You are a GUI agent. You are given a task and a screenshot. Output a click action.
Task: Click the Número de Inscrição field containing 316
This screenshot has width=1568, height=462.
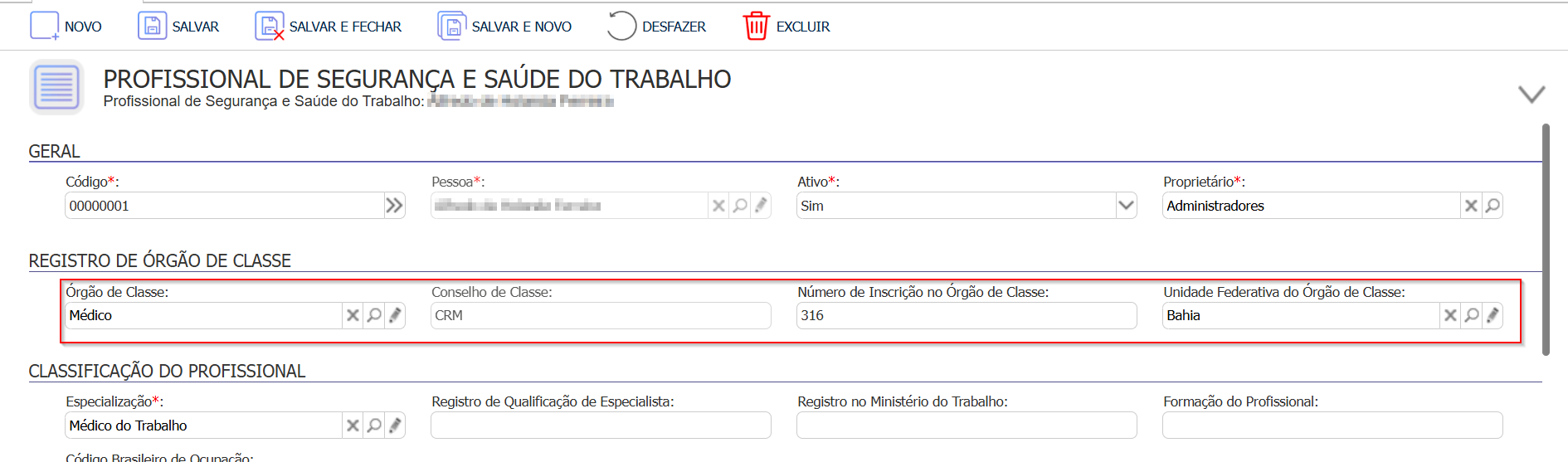(x=967, y=315)
